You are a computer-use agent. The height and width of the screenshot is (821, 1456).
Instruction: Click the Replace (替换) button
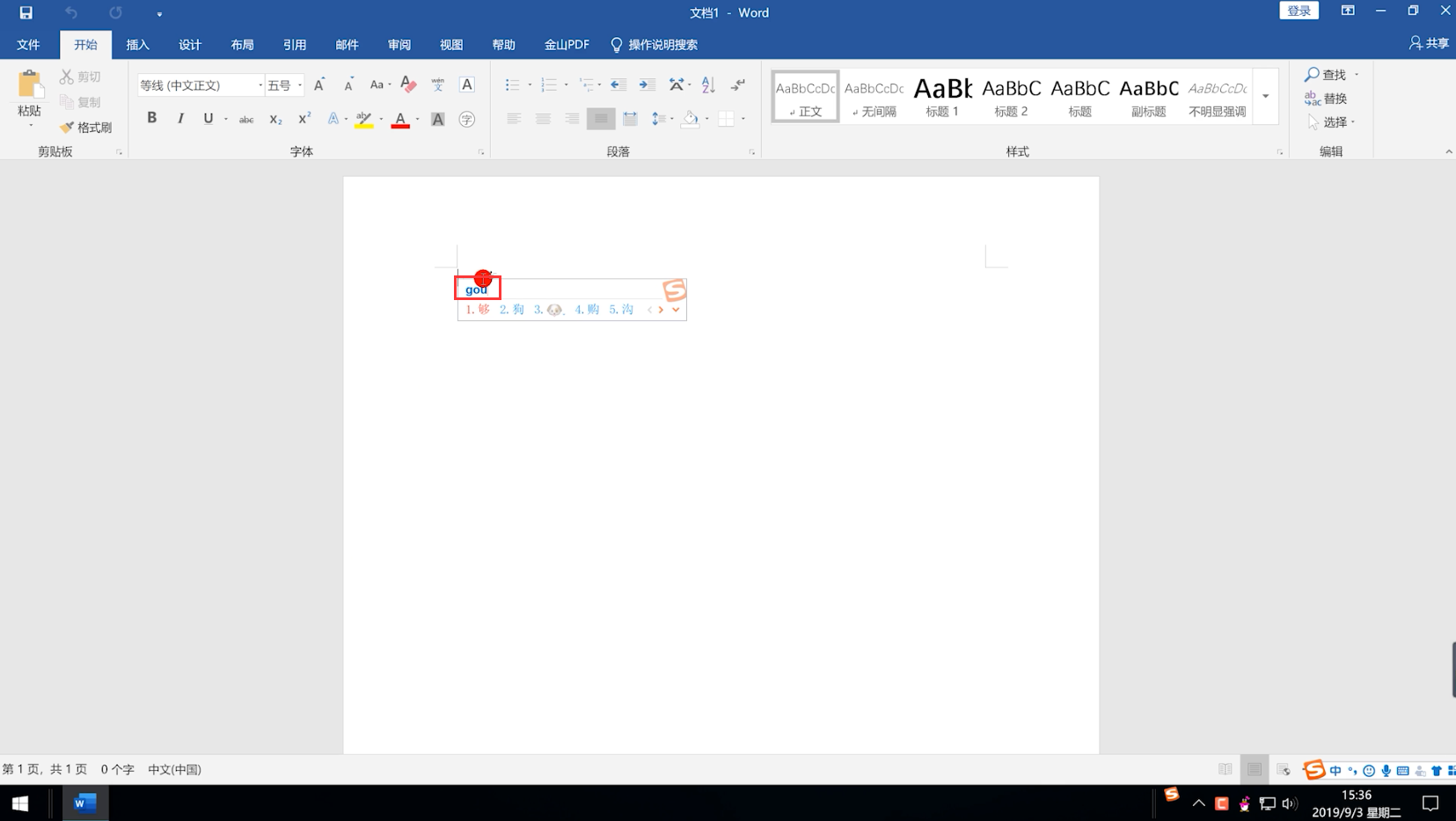[x=1327, y=99]
